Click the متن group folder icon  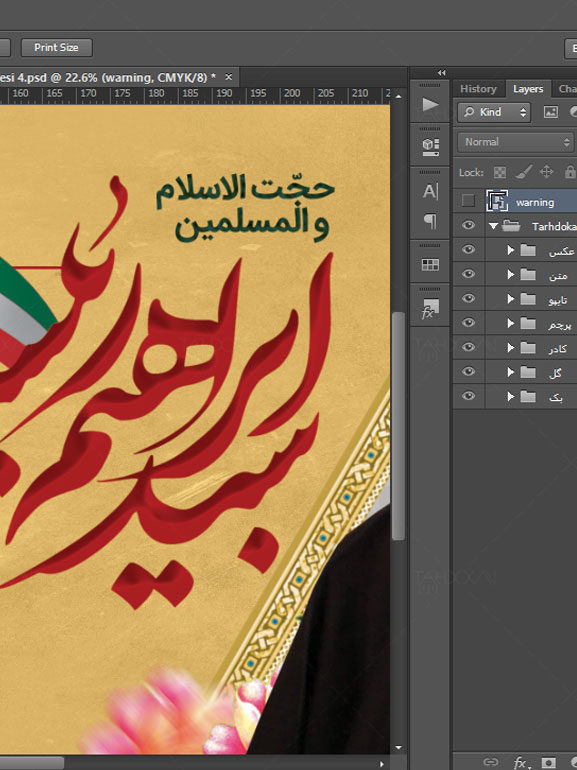(528, 275)
